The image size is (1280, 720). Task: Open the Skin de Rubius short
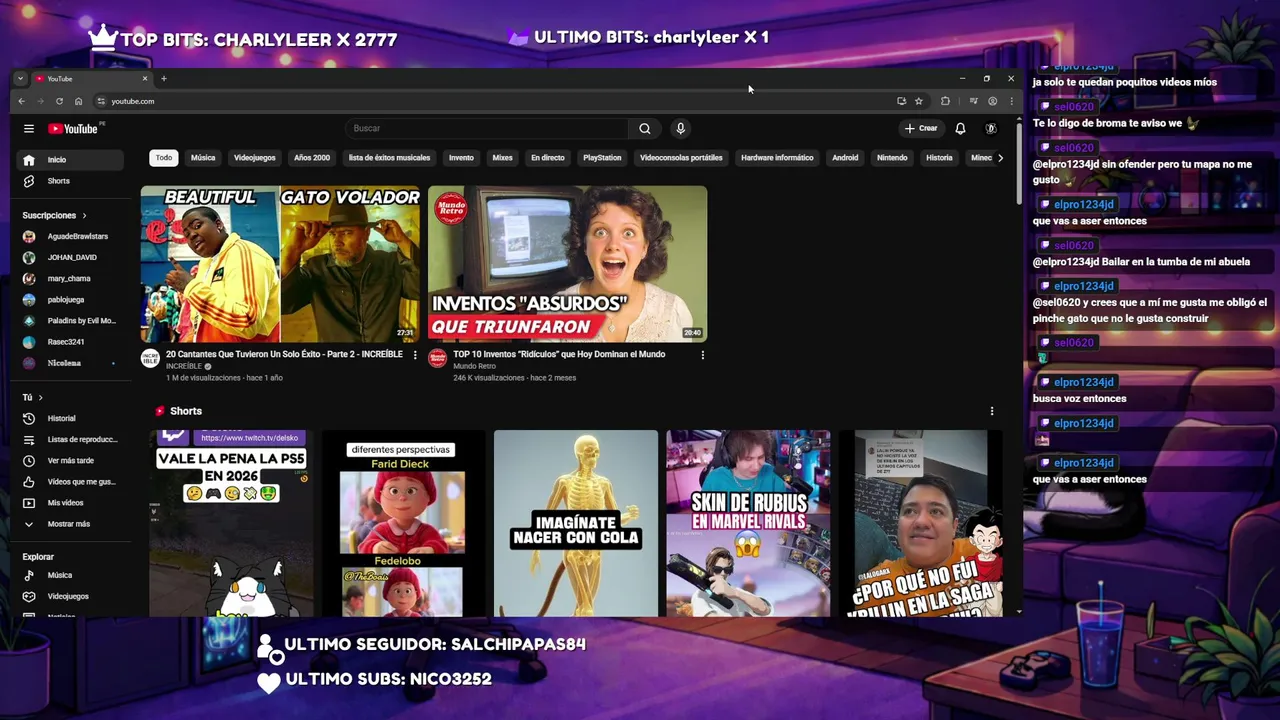(748, 523)
